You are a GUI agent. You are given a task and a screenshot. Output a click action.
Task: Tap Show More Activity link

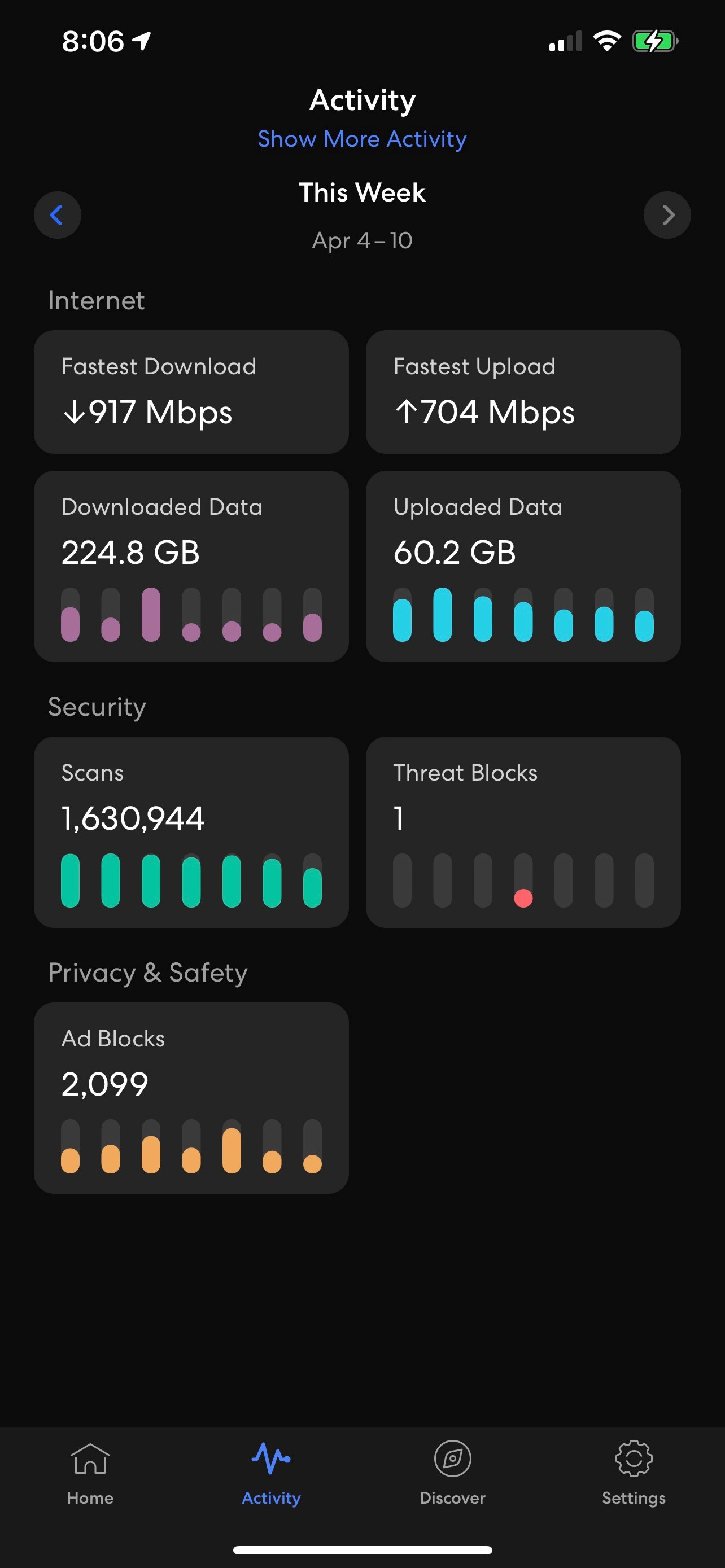coord(362,139)
